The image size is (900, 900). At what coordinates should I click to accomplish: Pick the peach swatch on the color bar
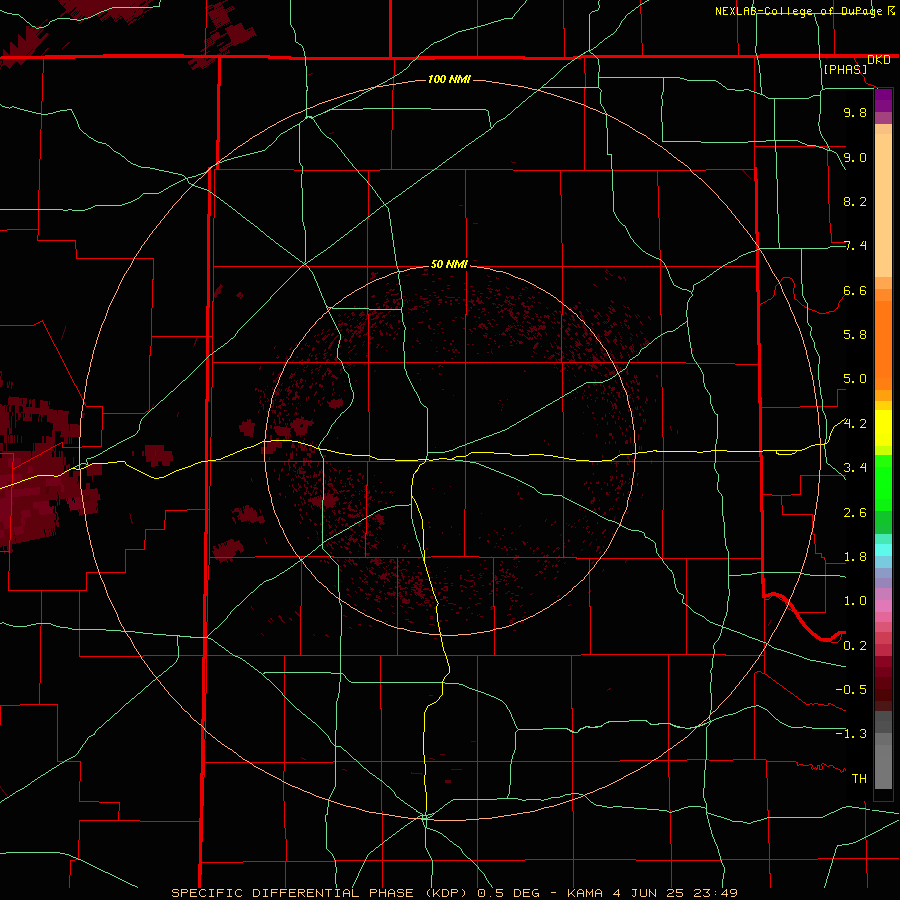883,205
